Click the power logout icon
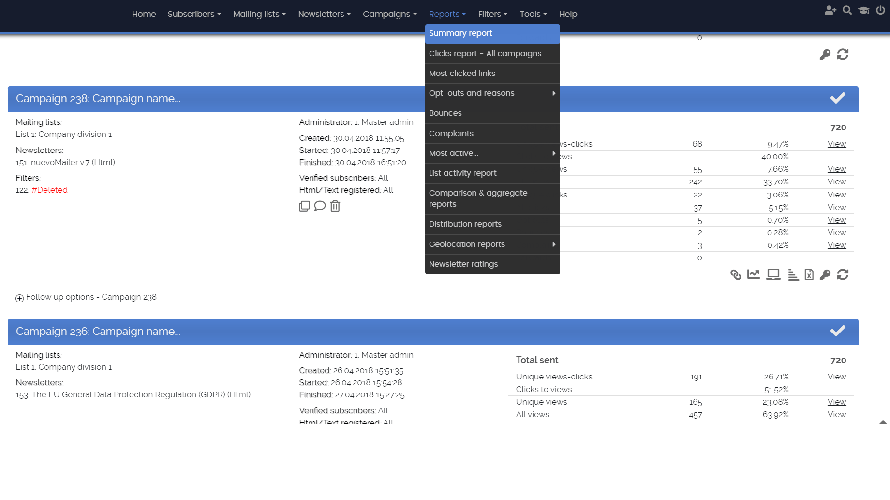 [879, 10]
